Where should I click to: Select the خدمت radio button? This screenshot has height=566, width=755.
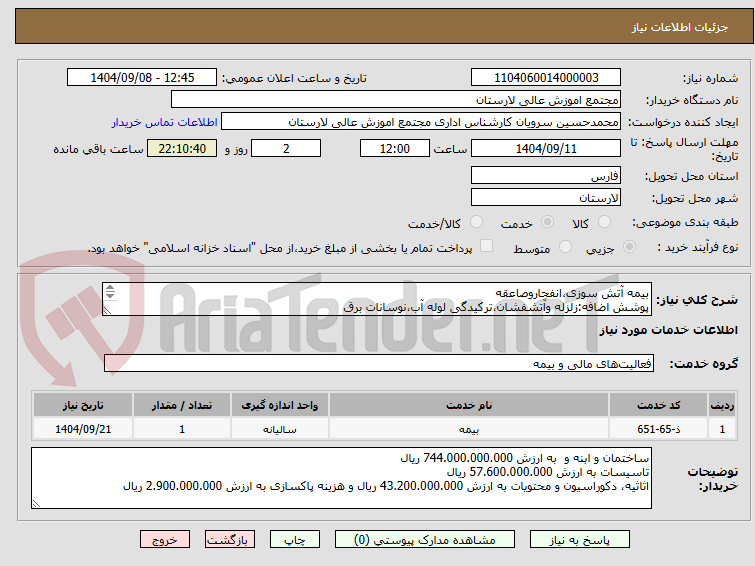pyautogui.click(x=547, y=222)
